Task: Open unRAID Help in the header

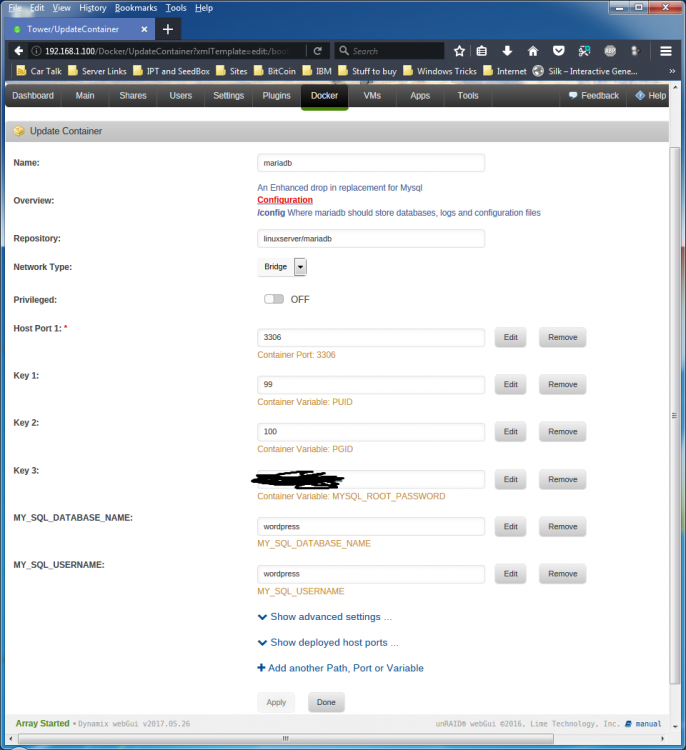Action: pos(651,96)
